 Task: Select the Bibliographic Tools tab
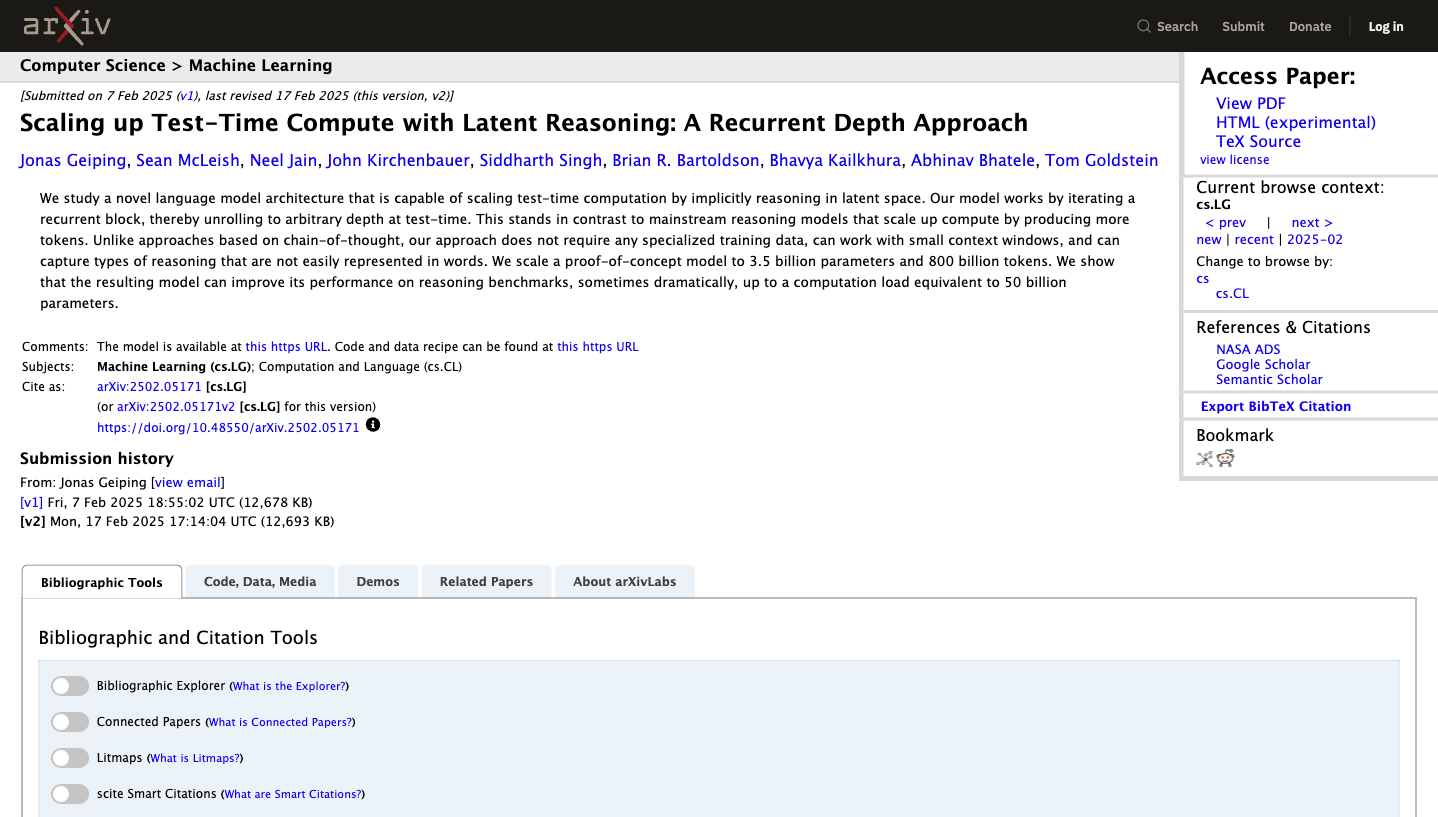(102, 582)
